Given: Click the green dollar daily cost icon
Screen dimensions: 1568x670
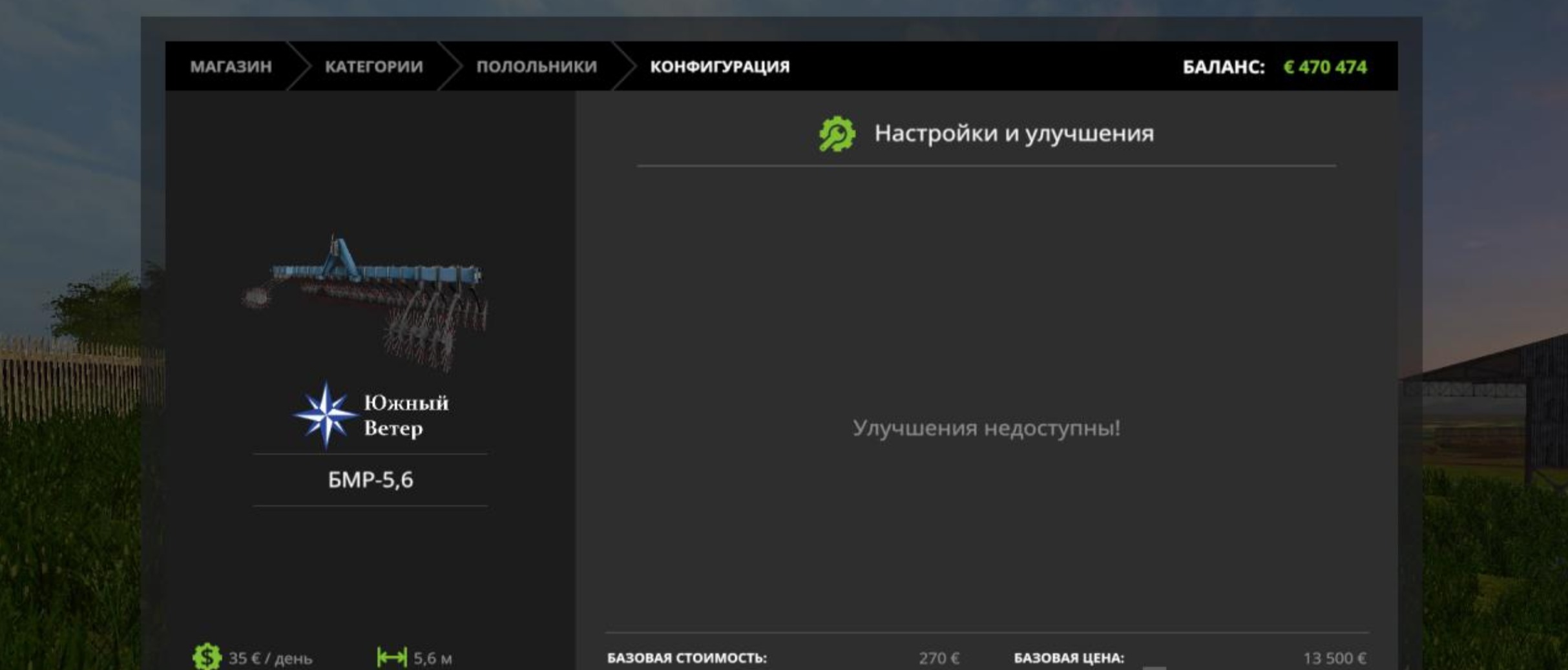Looking at the screenshot, I should tap(207, 656).
